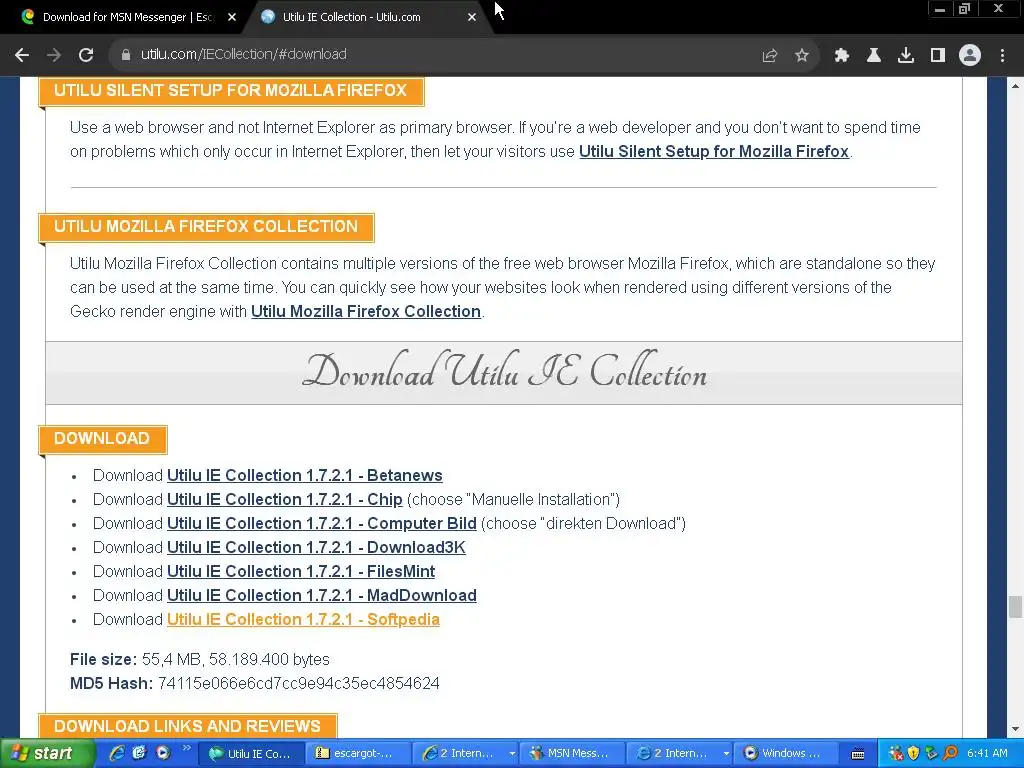Launch Internet Explorer from quick launch
This screenshot has width=1024, height=768.
(117, 753)
